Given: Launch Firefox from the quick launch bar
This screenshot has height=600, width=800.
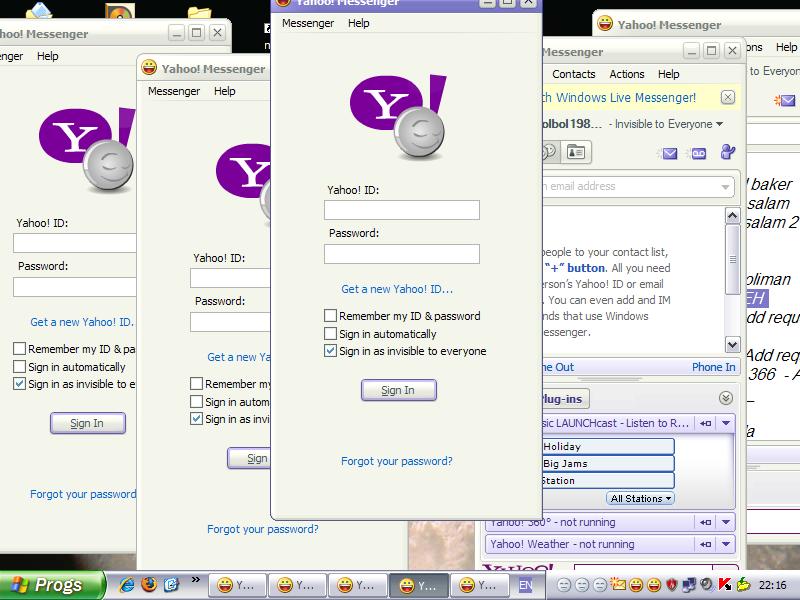Looking at the screenshot, I should click(149, 584).
